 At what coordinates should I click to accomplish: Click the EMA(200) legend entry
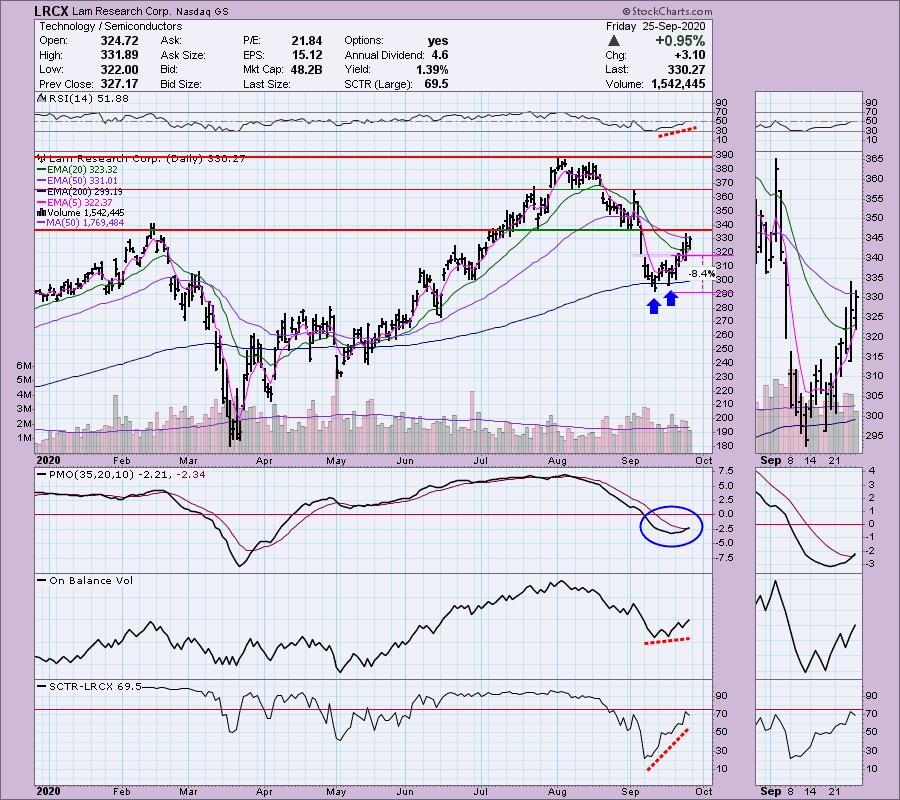click(80, 192)
